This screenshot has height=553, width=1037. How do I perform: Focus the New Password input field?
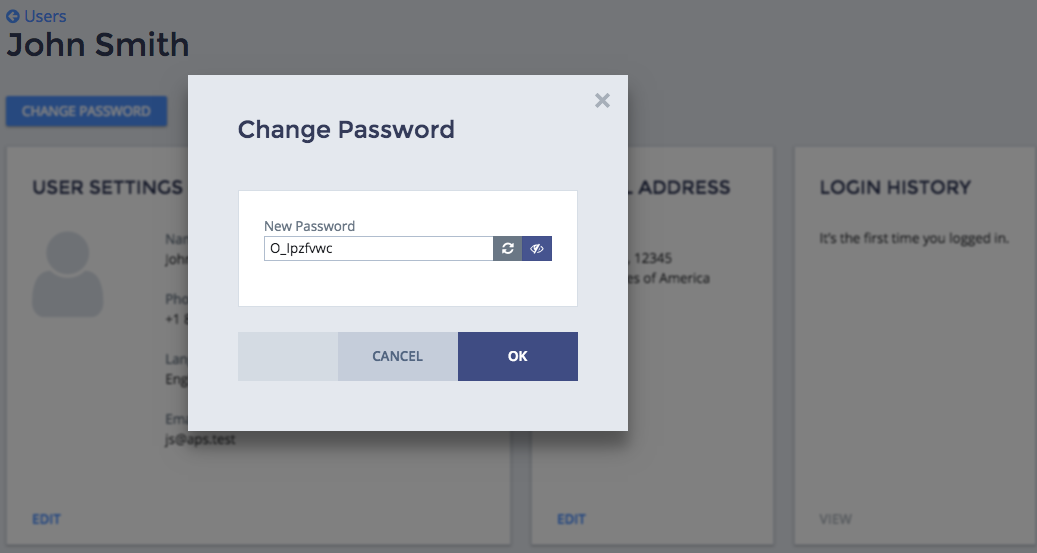(x=378, y=248)
